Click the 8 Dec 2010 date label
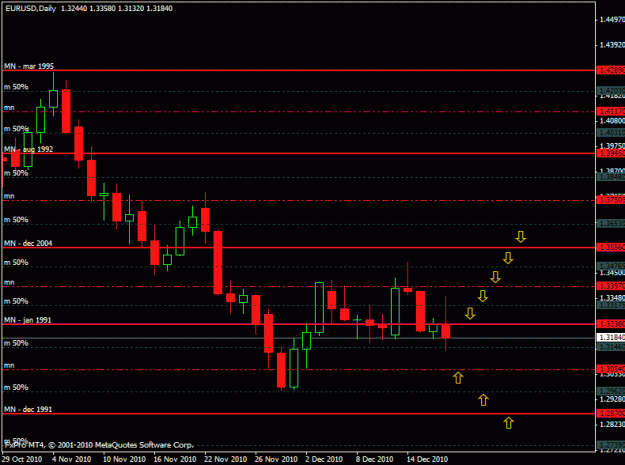The width and height of the screenshot is (625, 465). pos(375,459)
